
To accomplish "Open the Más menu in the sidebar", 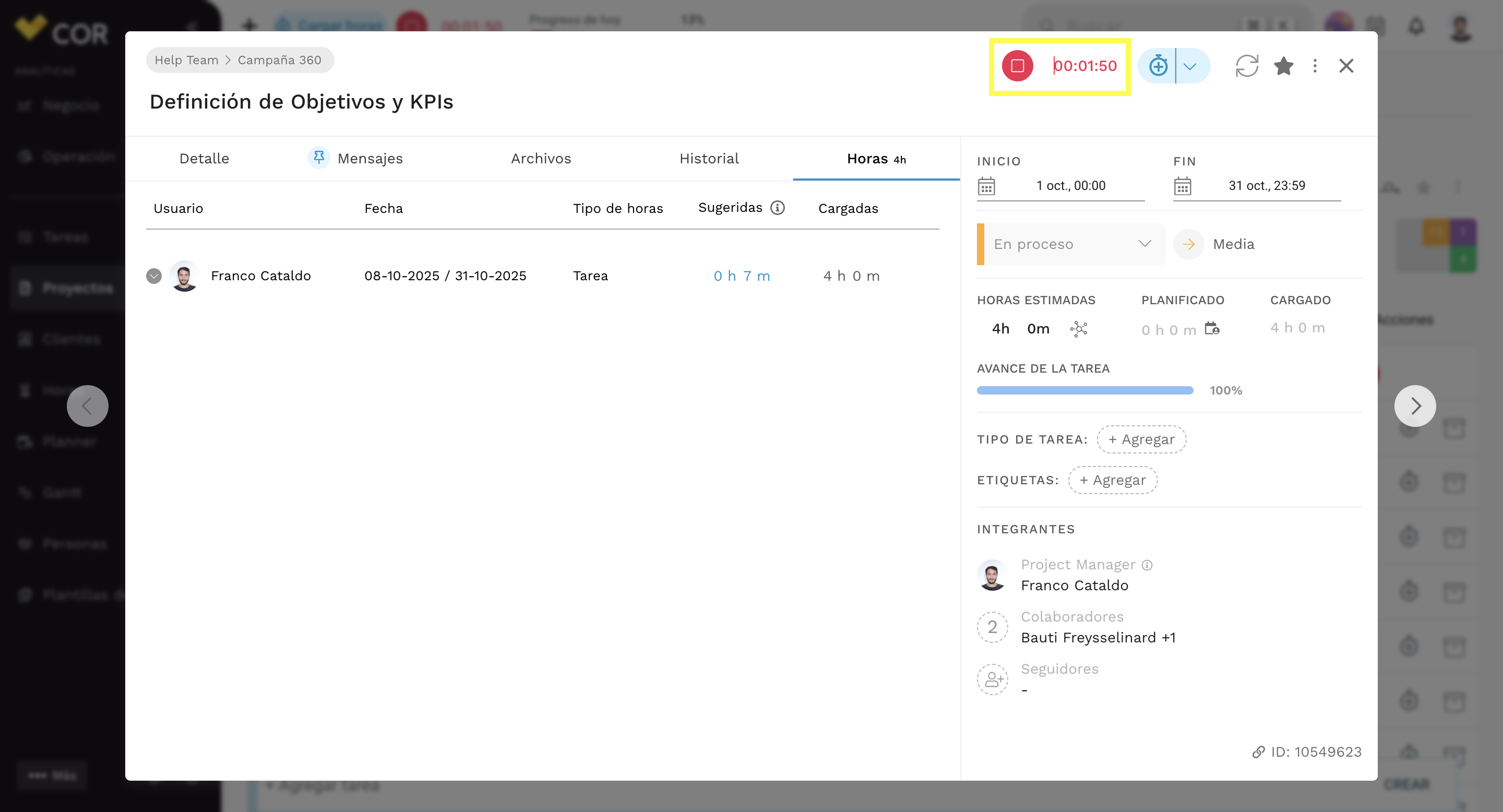I will (x=52, y=775).
